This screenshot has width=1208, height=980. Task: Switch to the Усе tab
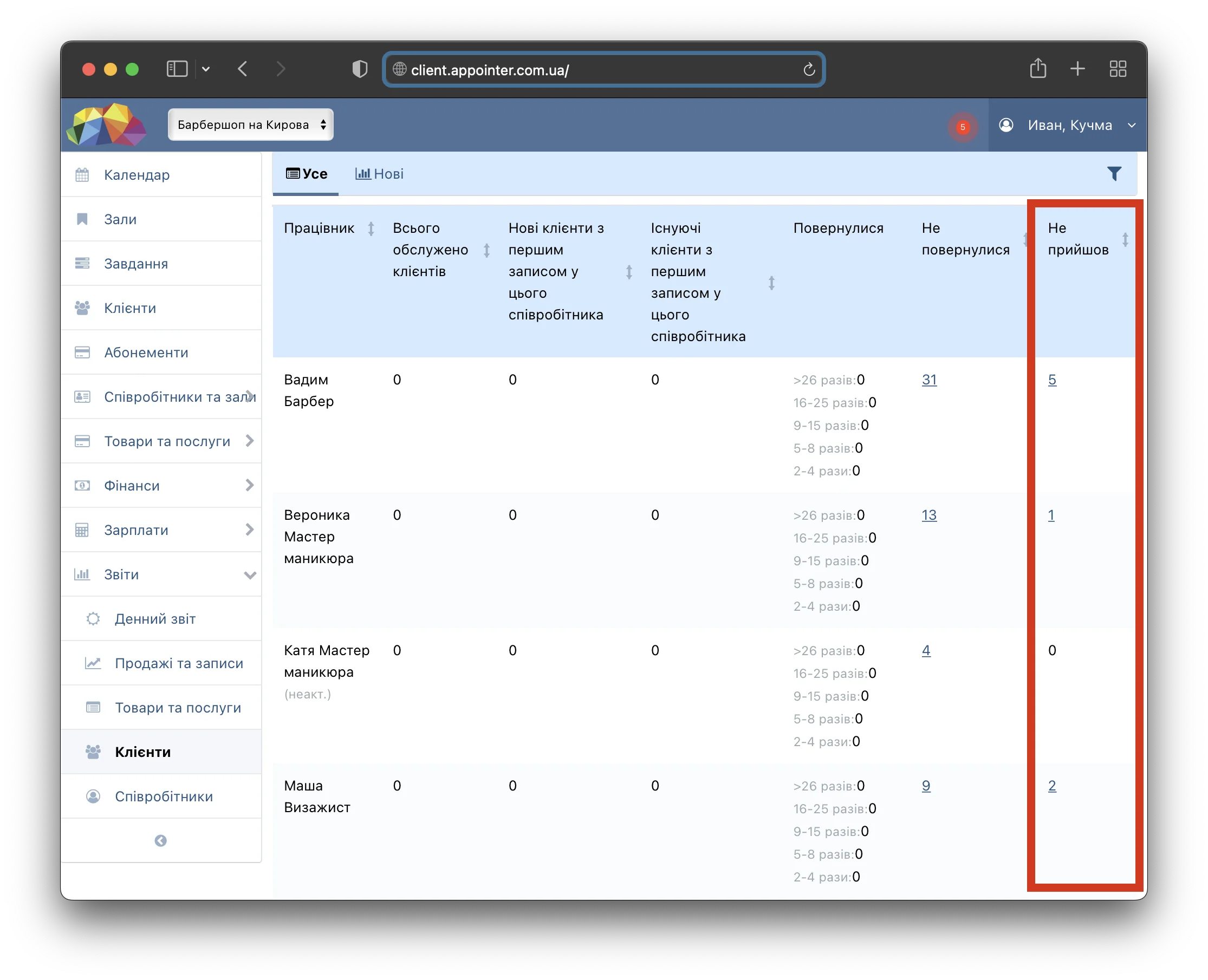[306, 174]
